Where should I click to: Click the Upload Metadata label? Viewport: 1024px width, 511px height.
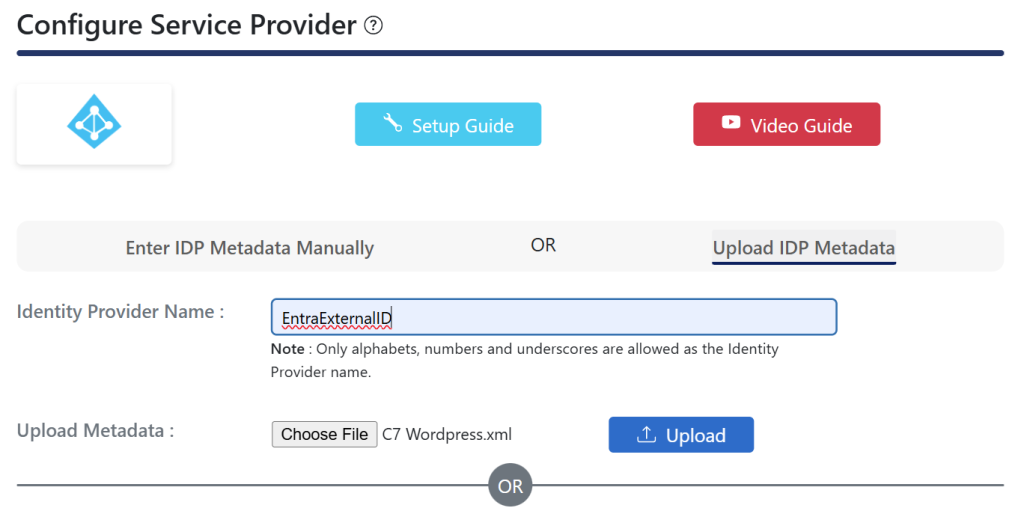coord(95,431)
